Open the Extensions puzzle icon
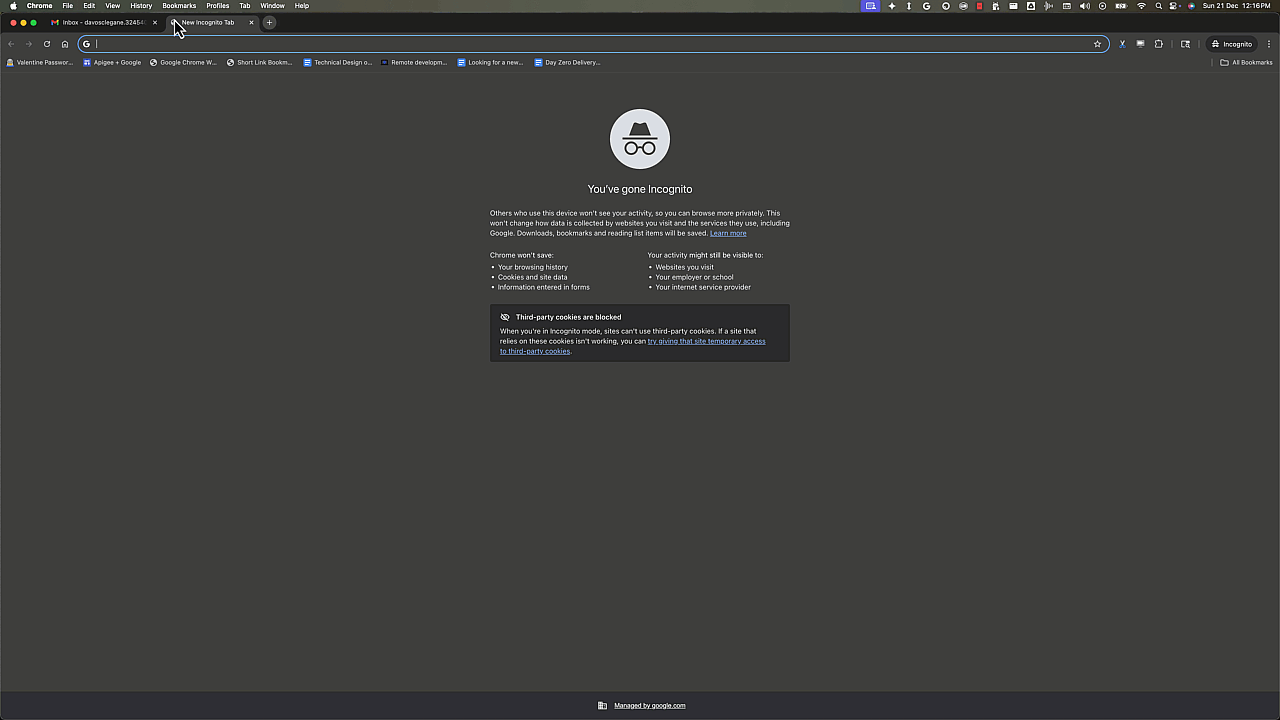The image size is (1280, 720). (x=1159, y=44)
